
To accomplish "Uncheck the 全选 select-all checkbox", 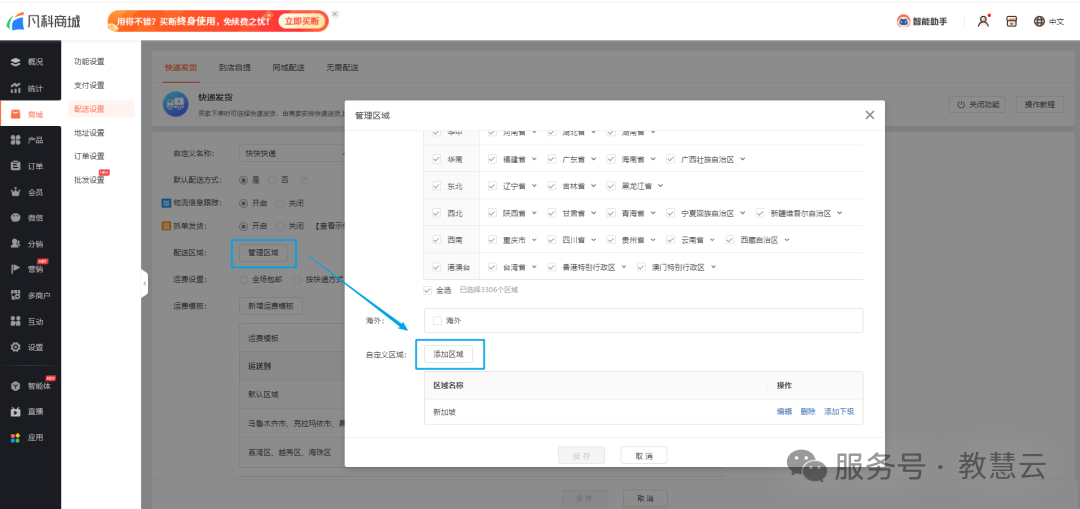I will pyautogui.click(x=429, y=290).
